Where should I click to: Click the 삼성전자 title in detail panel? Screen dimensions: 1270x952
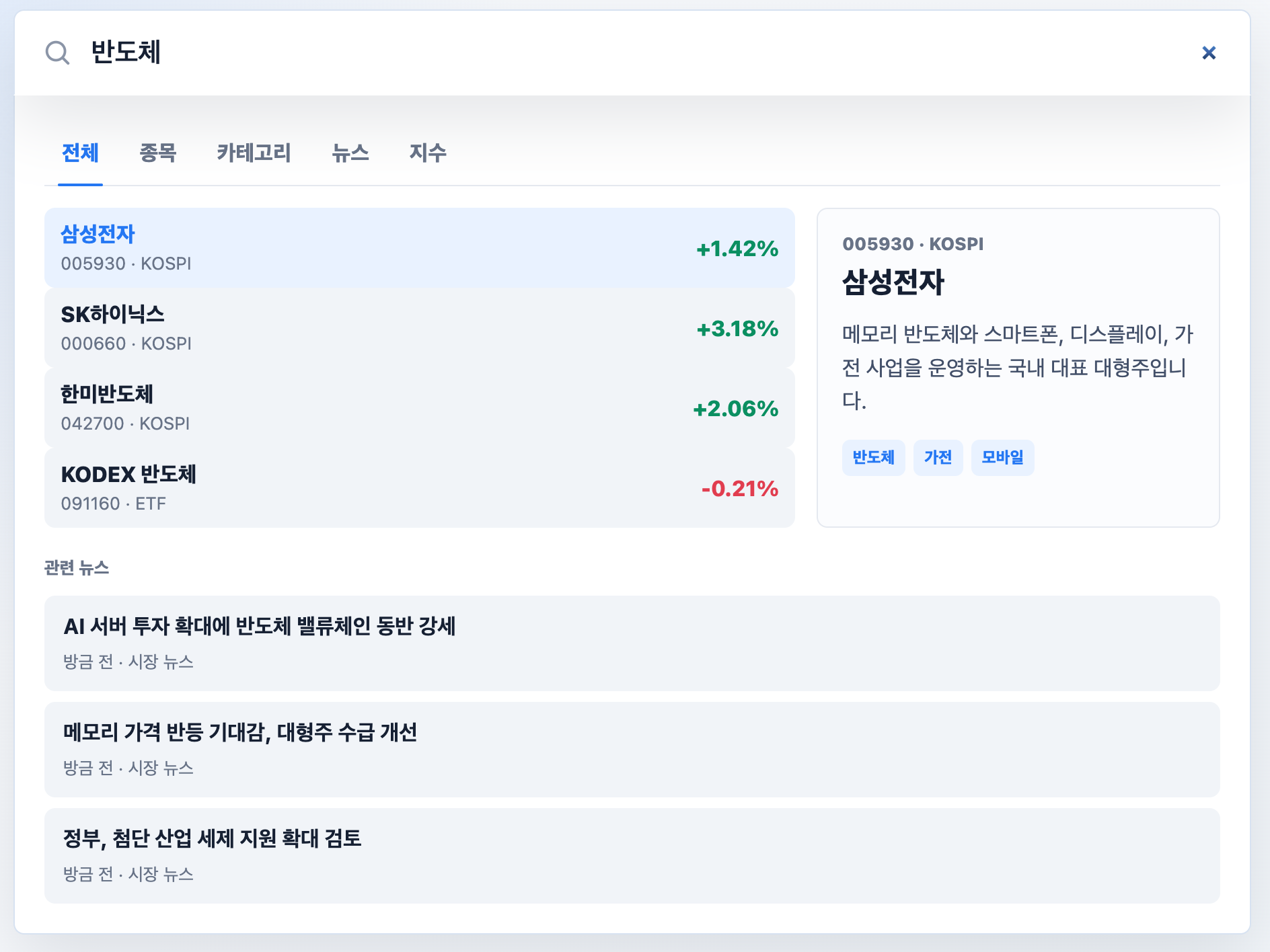point(893,282)
